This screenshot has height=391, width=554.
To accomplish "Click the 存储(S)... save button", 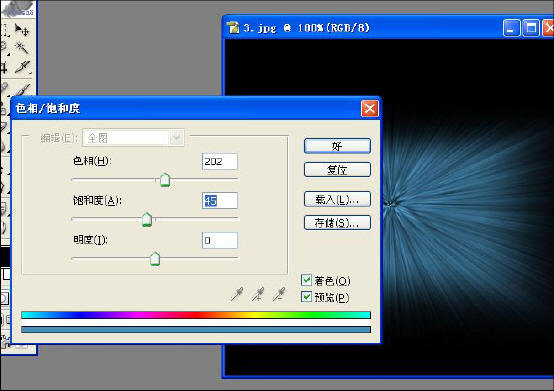I will pyautogui.click(x=337, y=223).
